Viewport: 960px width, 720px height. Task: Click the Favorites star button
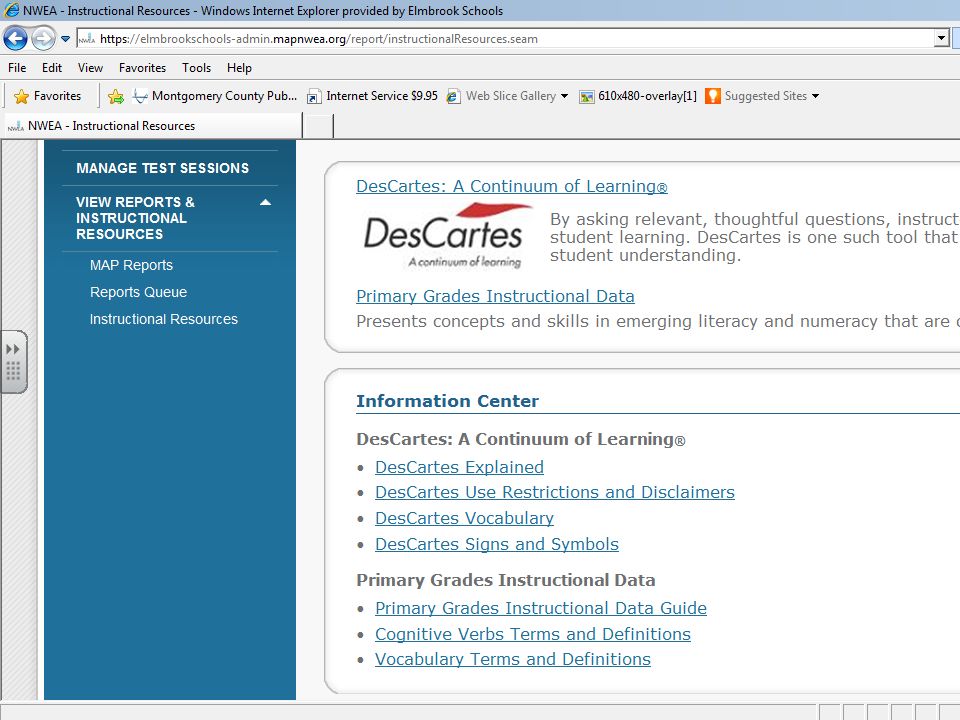pos(48,96)
